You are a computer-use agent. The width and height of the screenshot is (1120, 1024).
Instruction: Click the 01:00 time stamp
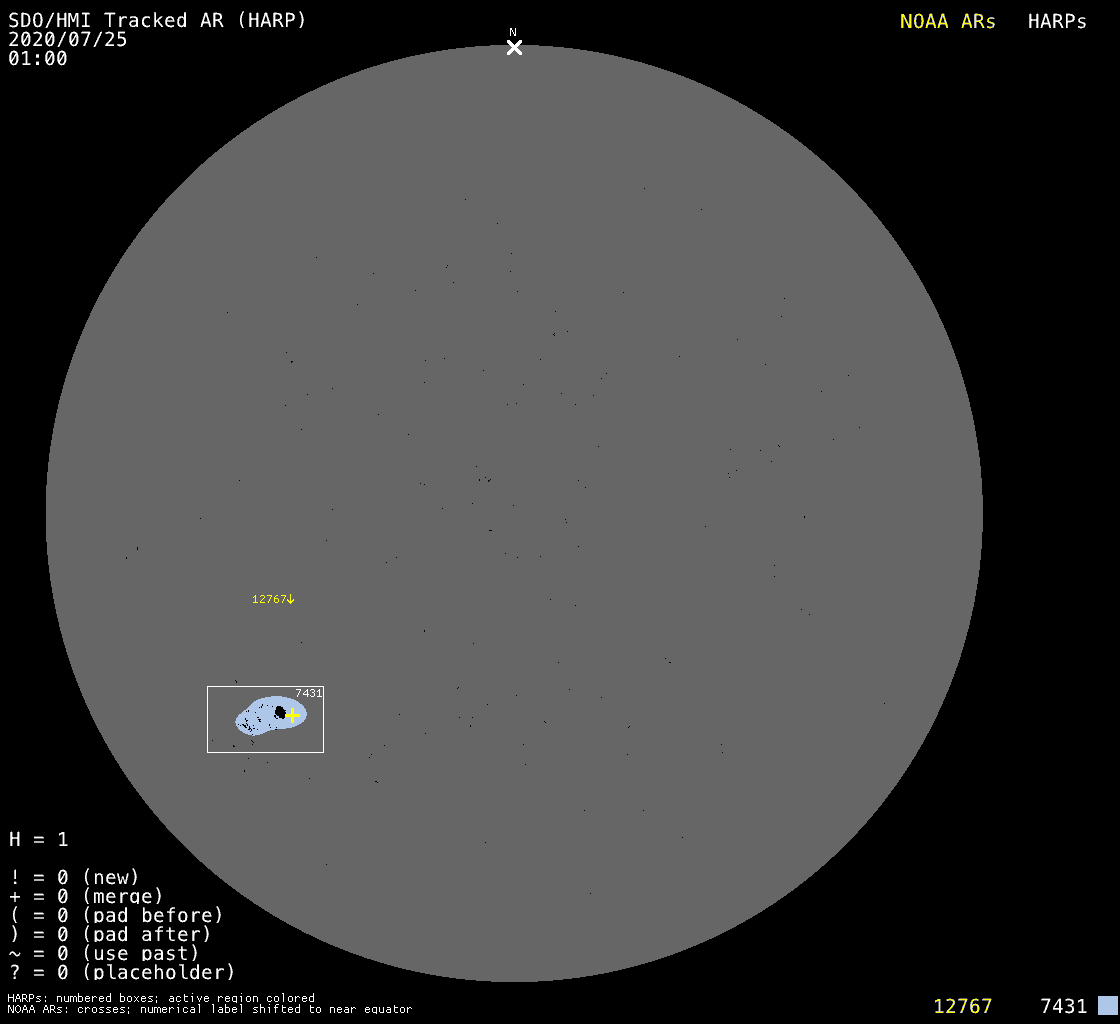pyautogui.click(x=38, y=58)
